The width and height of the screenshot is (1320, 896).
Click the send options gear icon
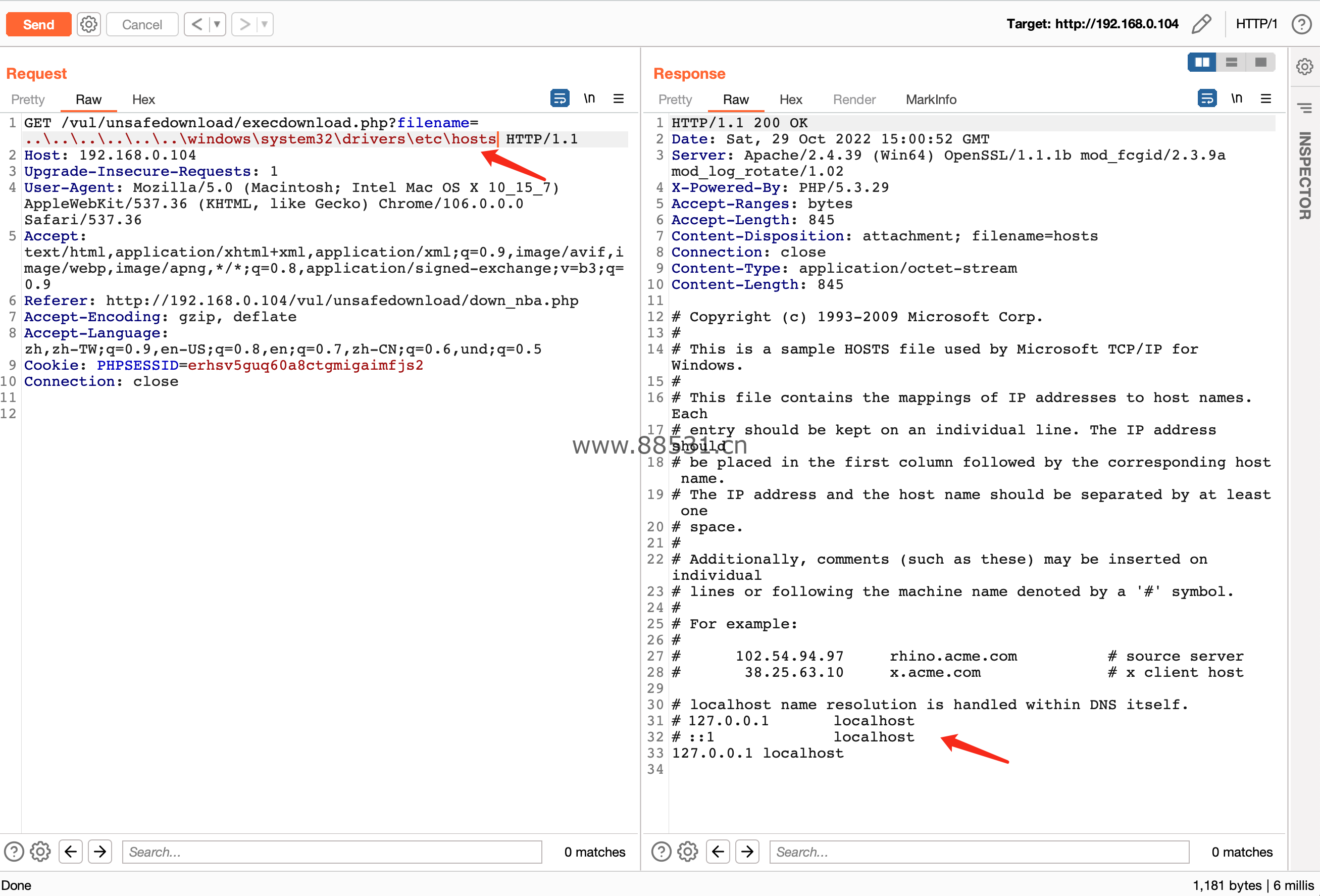click(88, 24)
